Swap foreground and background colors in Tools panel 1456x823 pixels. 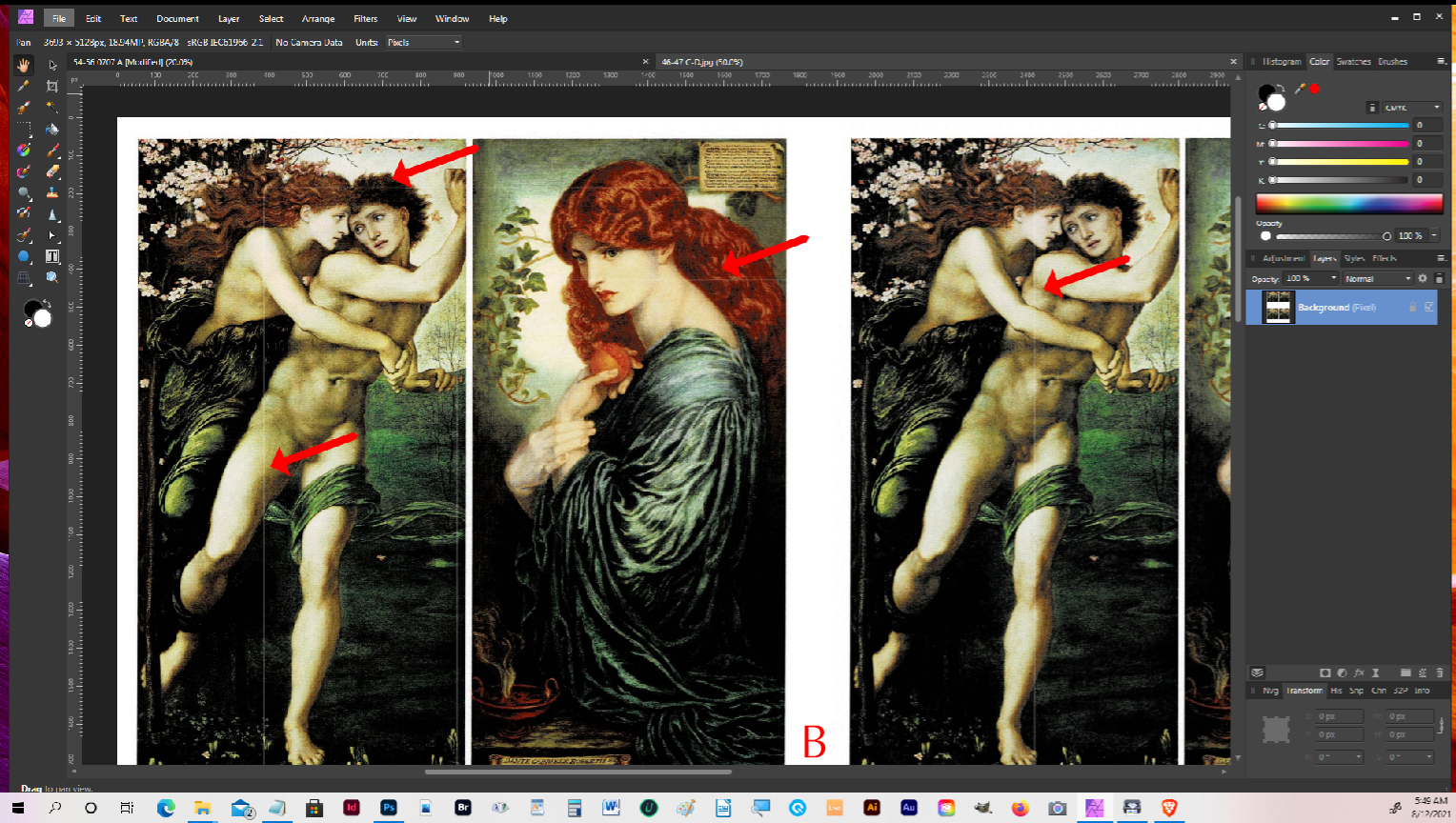click(x=46, y=303)
